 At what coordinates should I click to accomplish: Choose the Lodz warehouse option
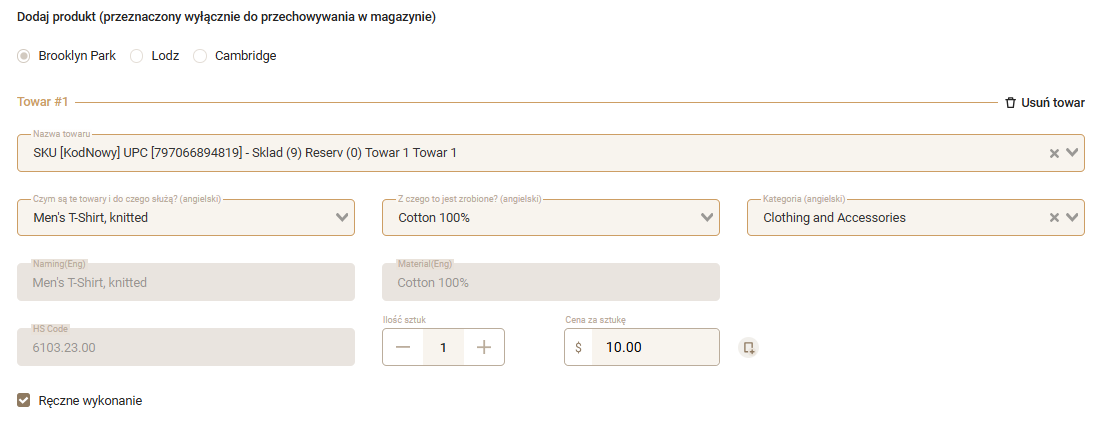point(137,56)
